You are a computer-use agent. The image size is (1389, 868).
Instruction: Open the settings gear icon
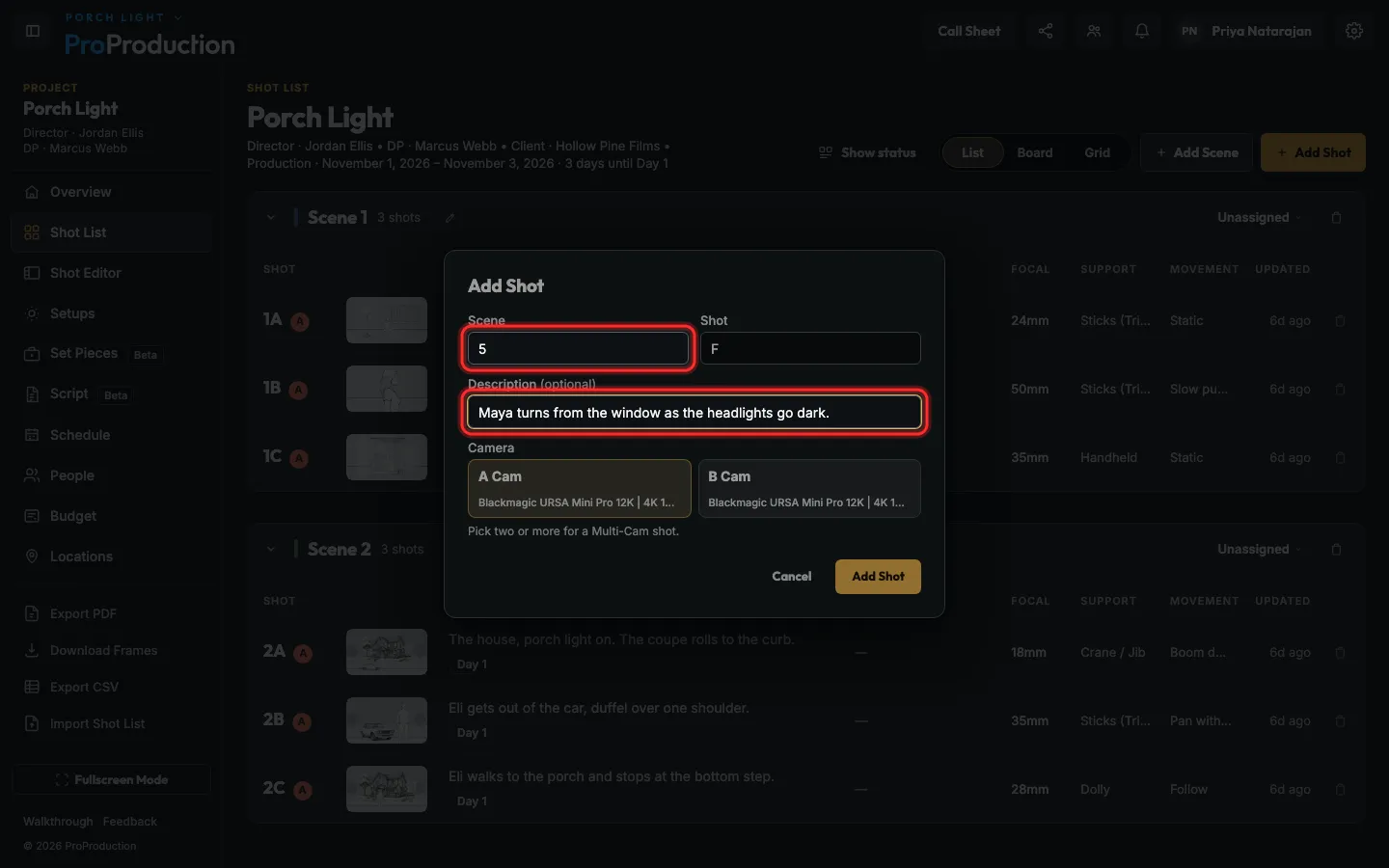pyautogui.click(x=1354, y=31)
